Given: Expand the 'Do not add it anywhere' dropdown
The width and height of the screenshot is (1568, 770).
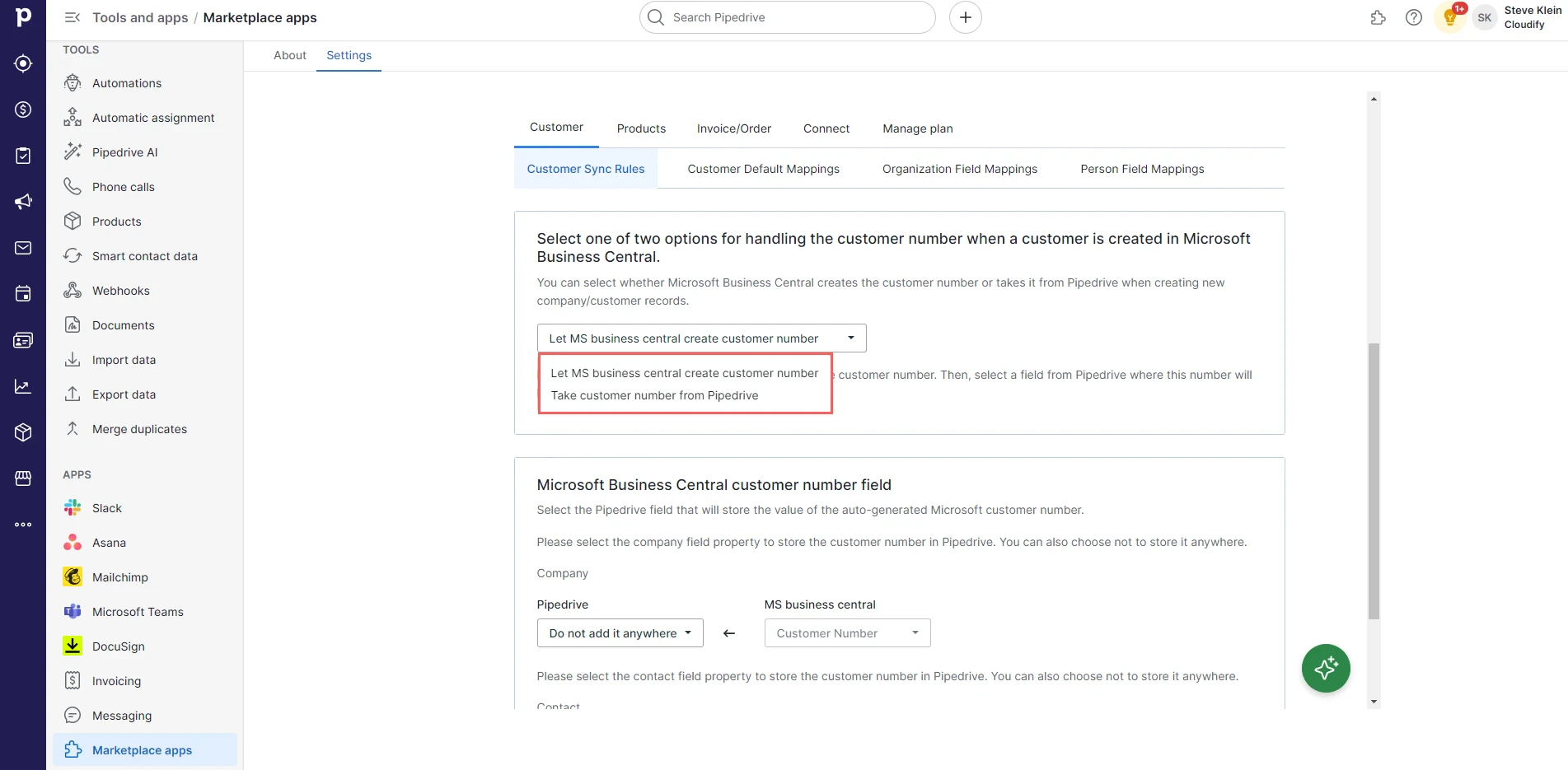Looking at the screenshot, I should [620, 633].
